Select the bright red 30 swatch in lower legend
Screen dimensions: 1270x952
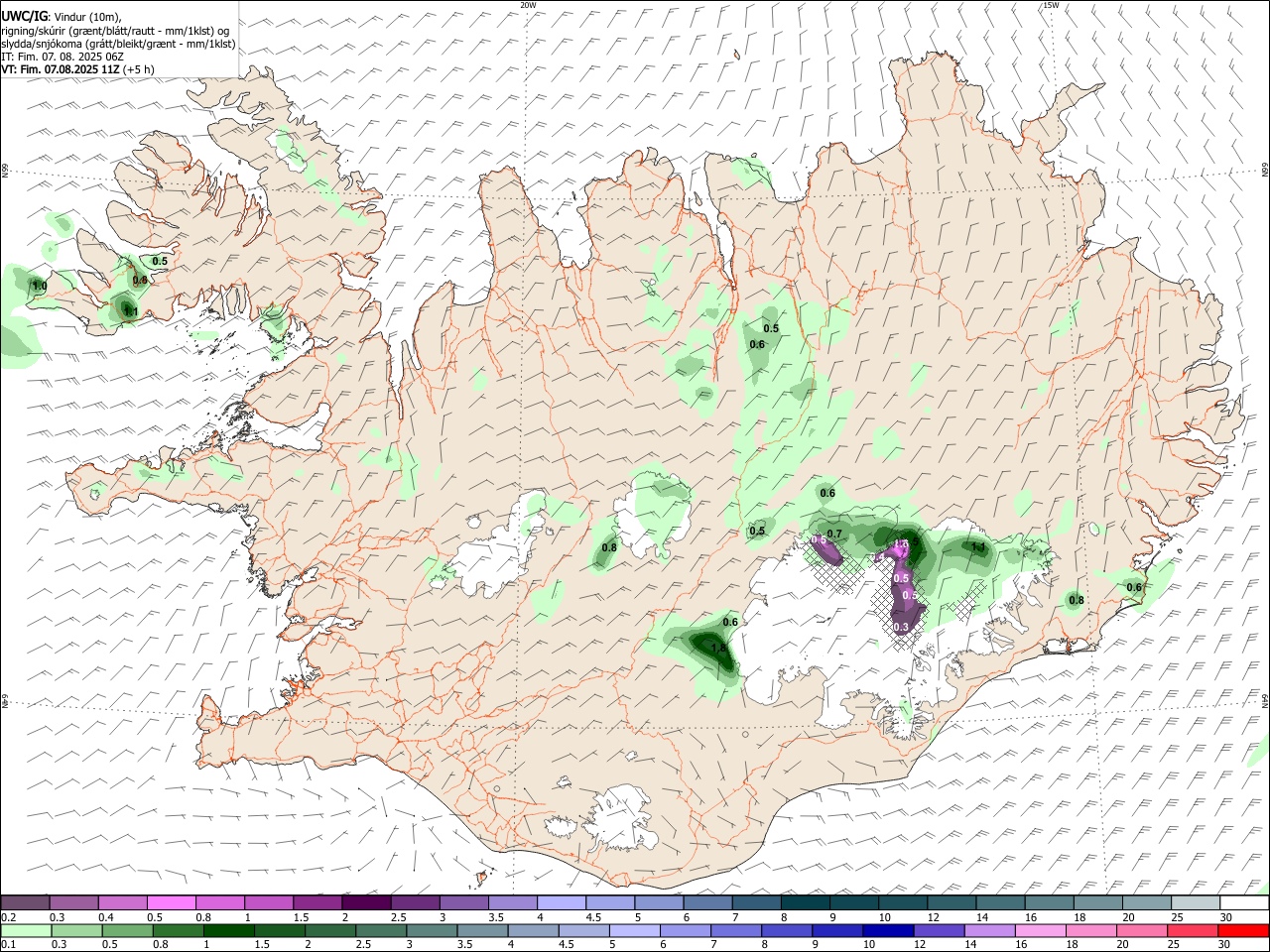(1243, 931)
